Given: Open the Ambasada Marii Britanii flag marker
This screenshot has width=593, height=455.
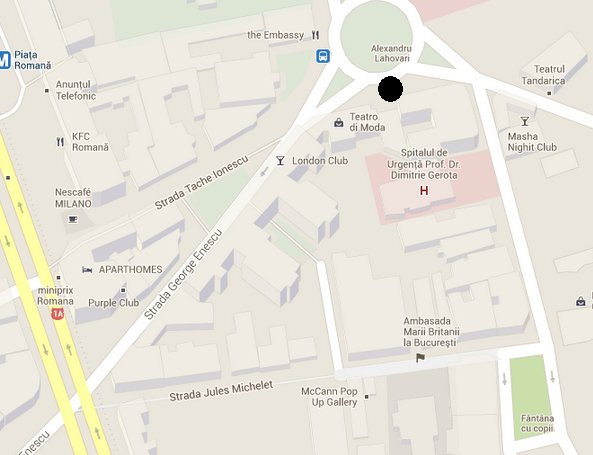Looking at the screenshot, I should [x=420, y=357].
